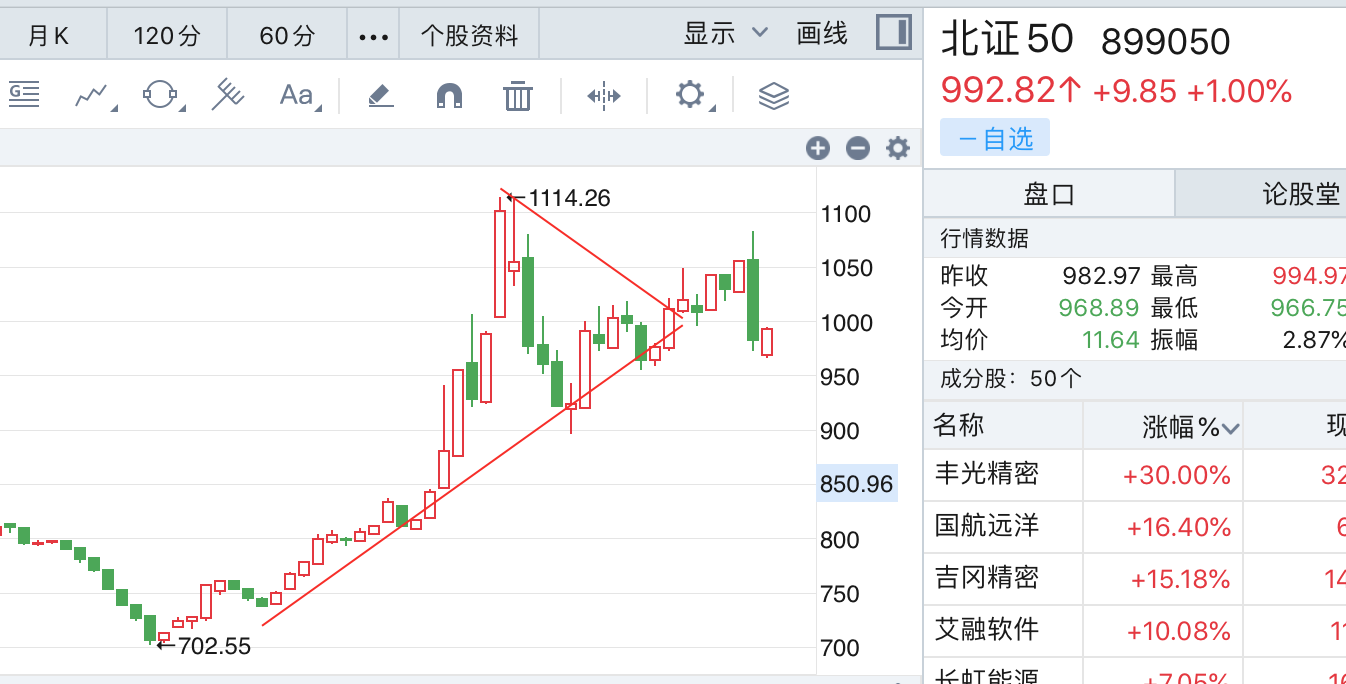Switch to the 盘口 tab

click(x=1049, y=194)
